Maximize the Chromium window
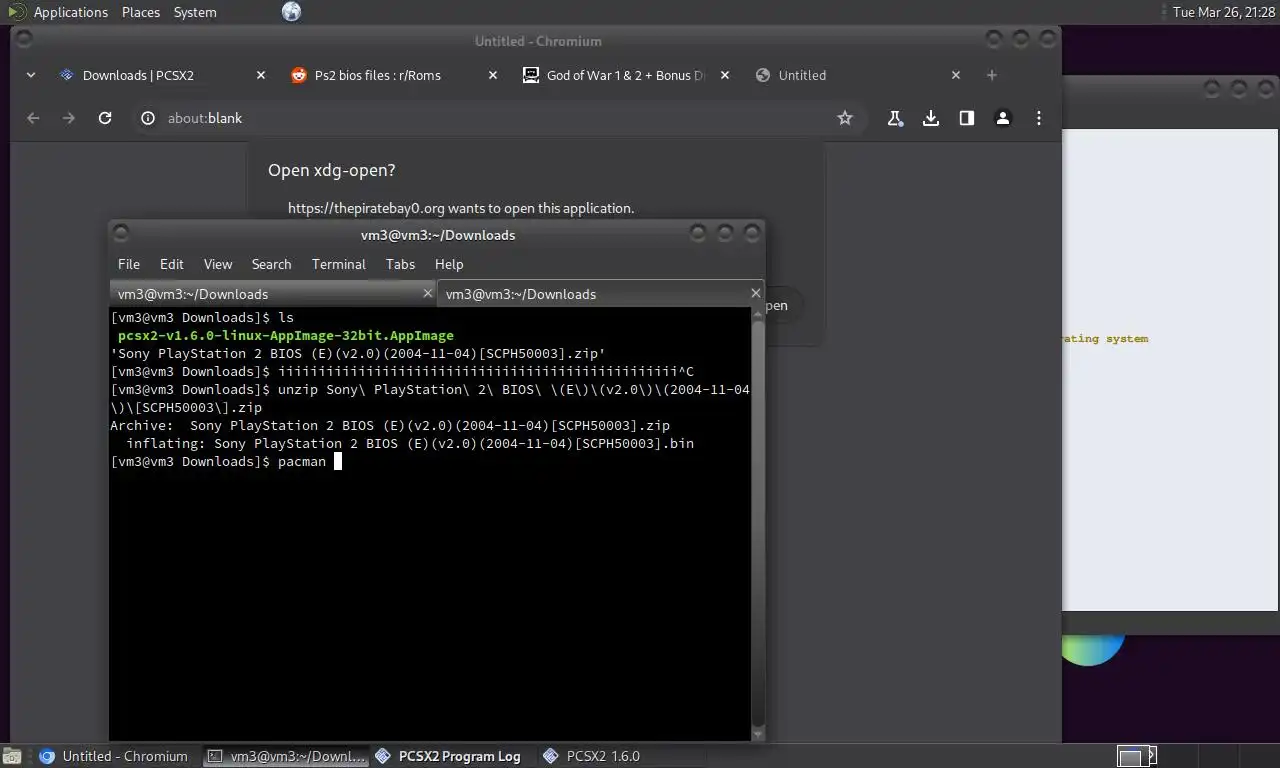This screenshot has height=768, width=1280. (1021, 39)
